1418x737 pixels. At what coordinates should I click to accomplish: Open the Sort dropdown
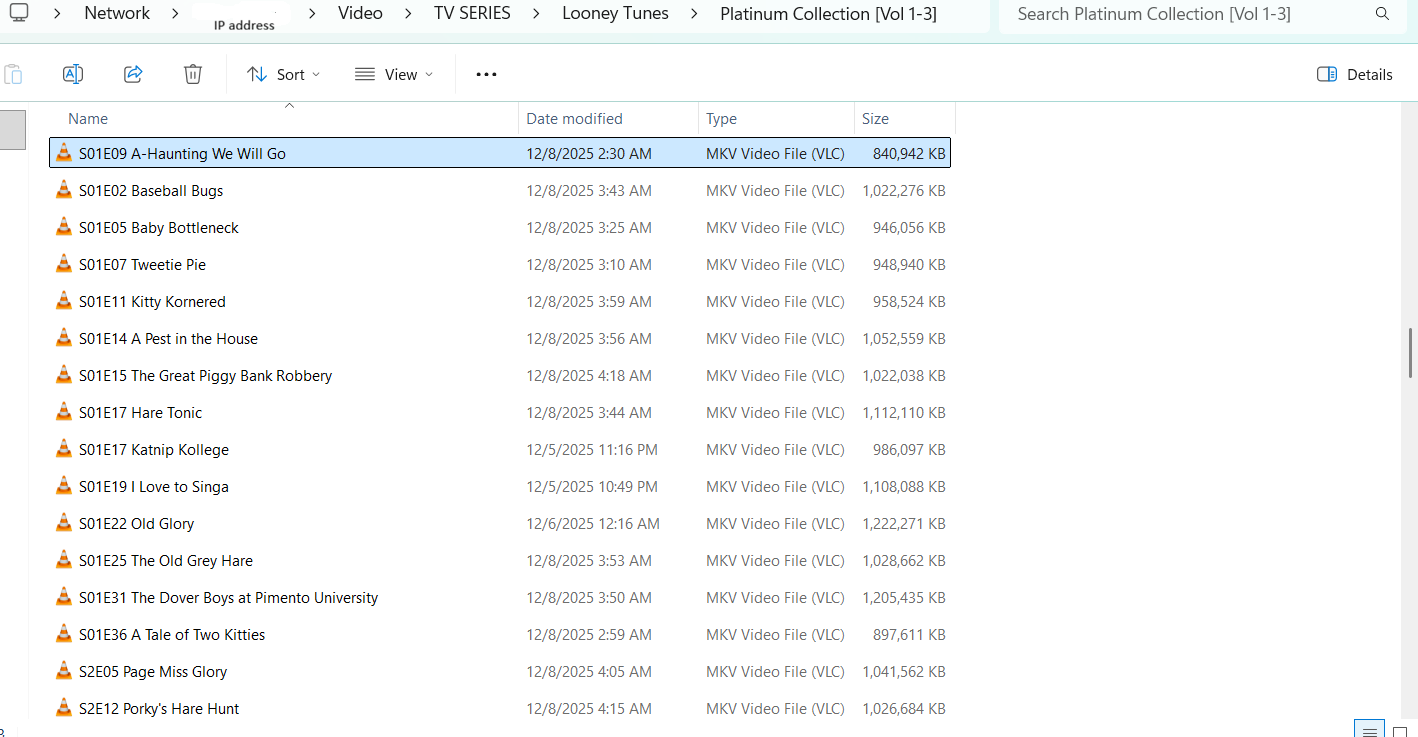[x=284, y=74]
